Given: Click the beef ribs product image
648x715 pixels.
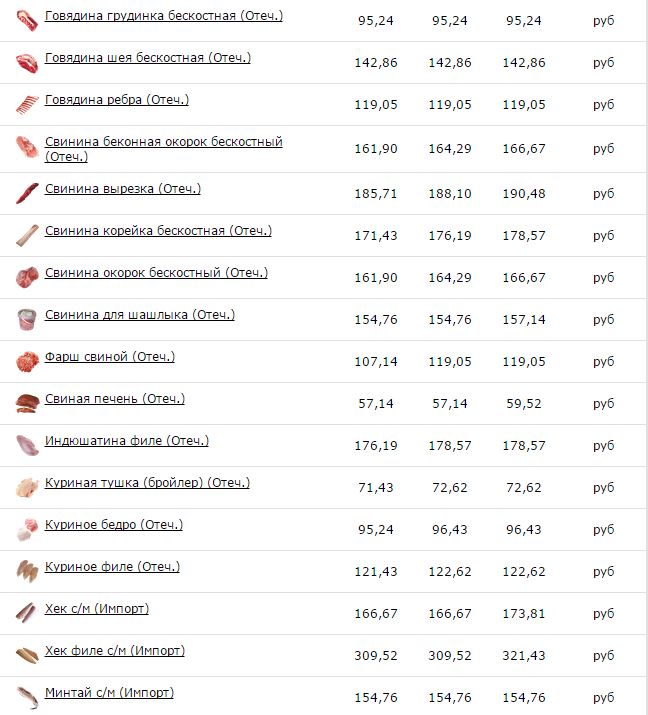Looking at the screenshot, I should pyautogui.click(x=27, y=104).
